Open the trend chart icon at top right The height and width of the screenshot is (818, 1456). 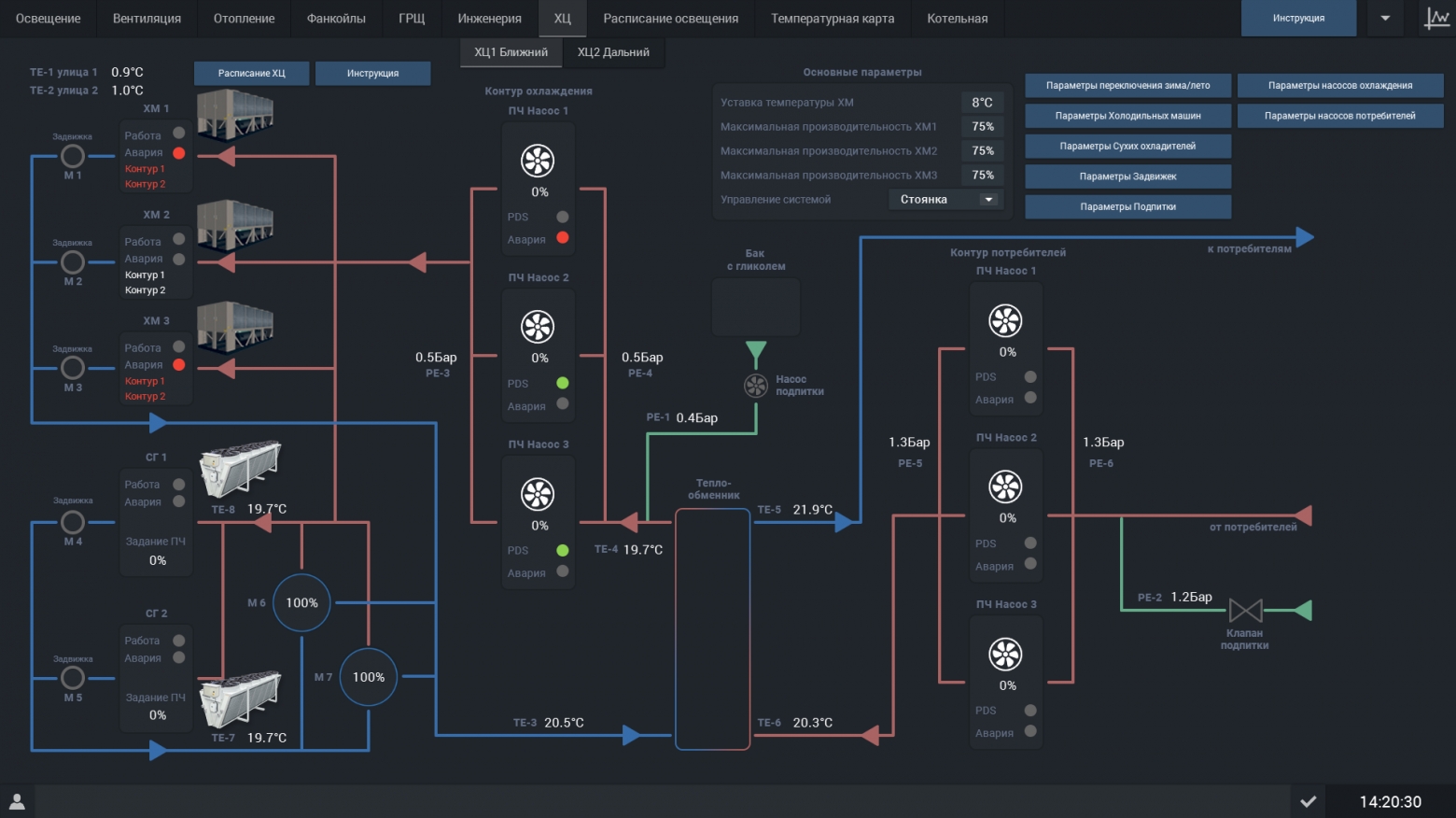click(x=1436, y=18)
